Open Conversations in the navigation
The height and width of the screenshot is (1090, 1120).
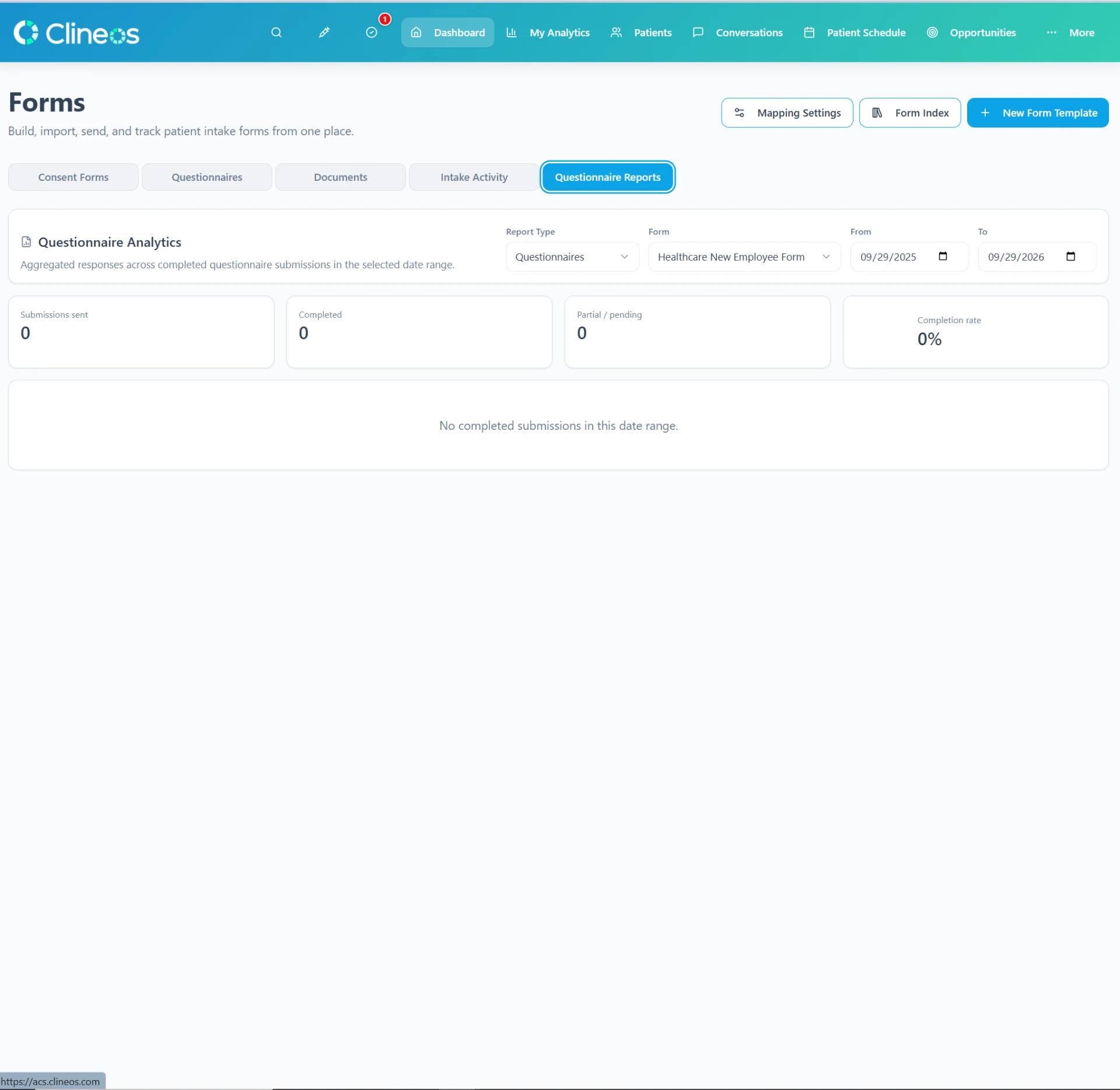738,33
